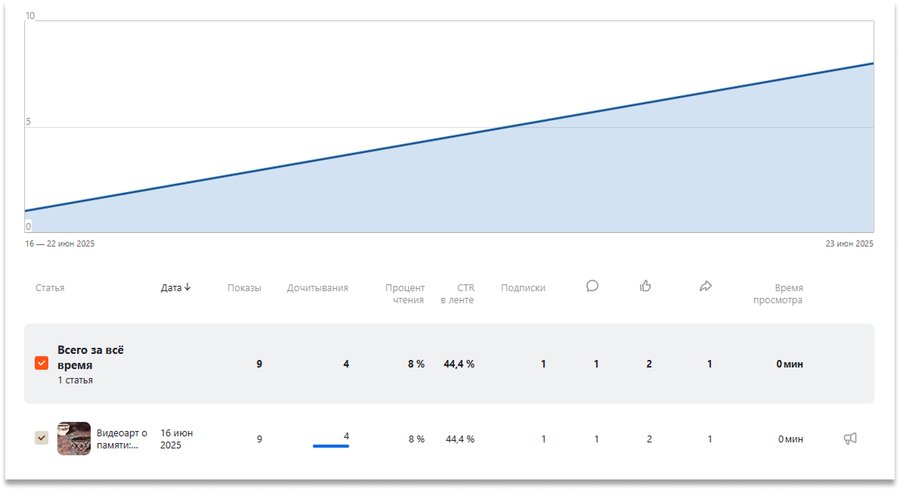Click the likes value 2 in article row
Image resolution: width=900 pixels, height=490 pixels.
pos(649,439)
